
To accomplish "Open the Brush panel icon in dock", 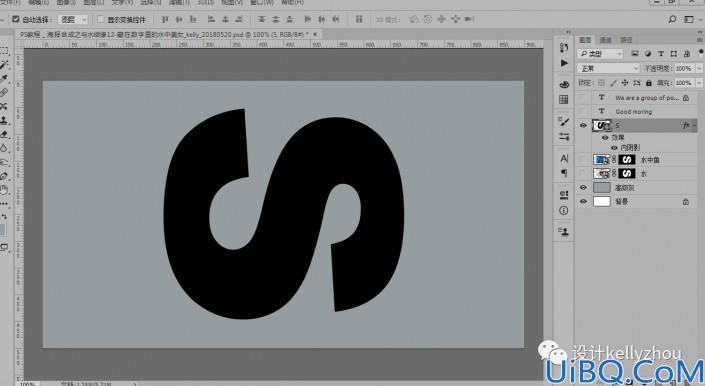I will coord(564,121).
